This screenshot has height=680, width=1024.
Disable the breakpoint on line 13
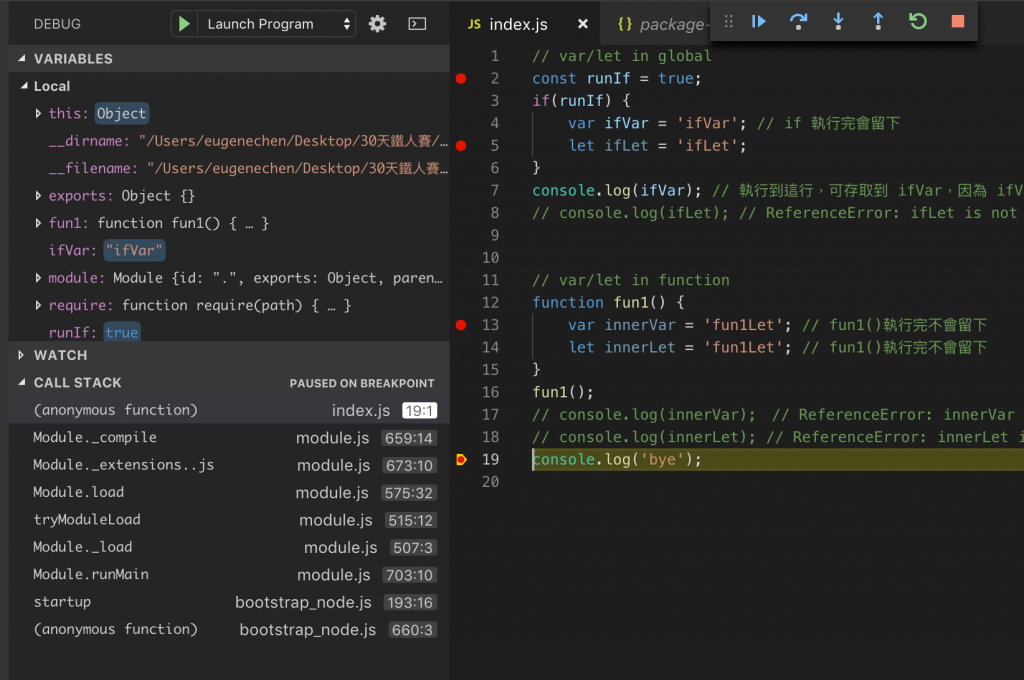[x=461, y=325]
